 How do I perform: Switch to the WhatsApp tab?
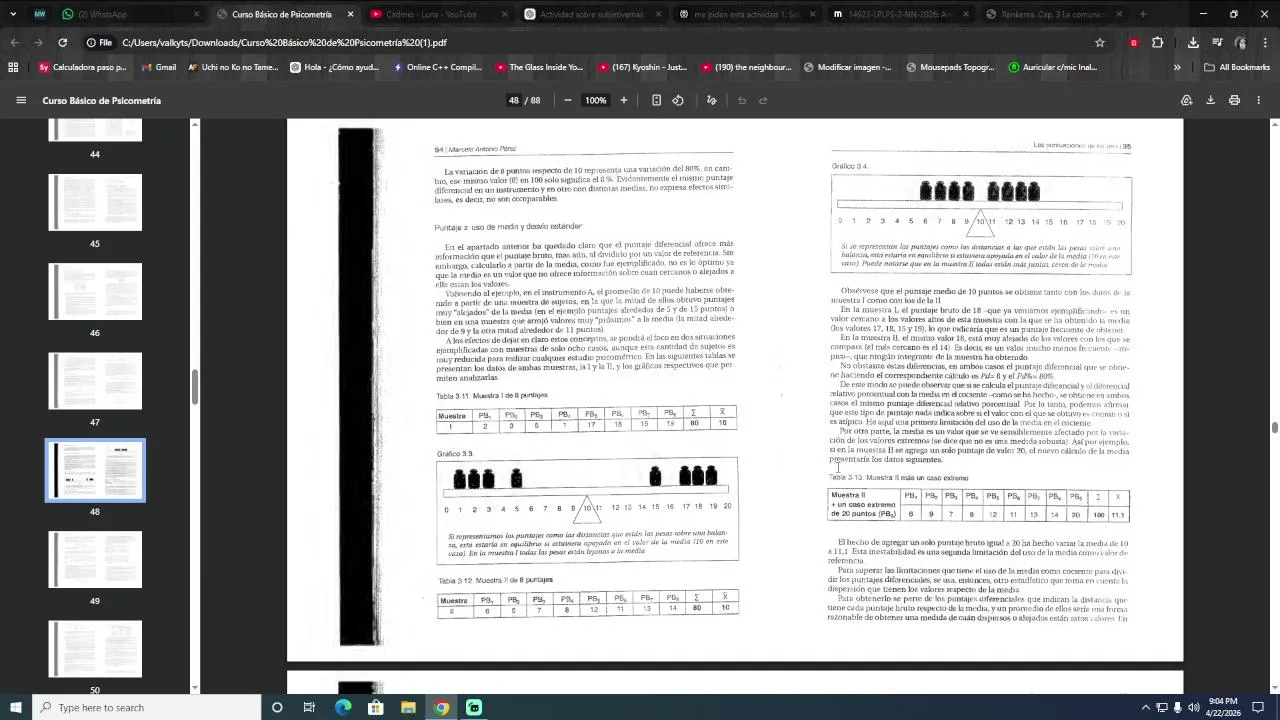pos(130,14)
